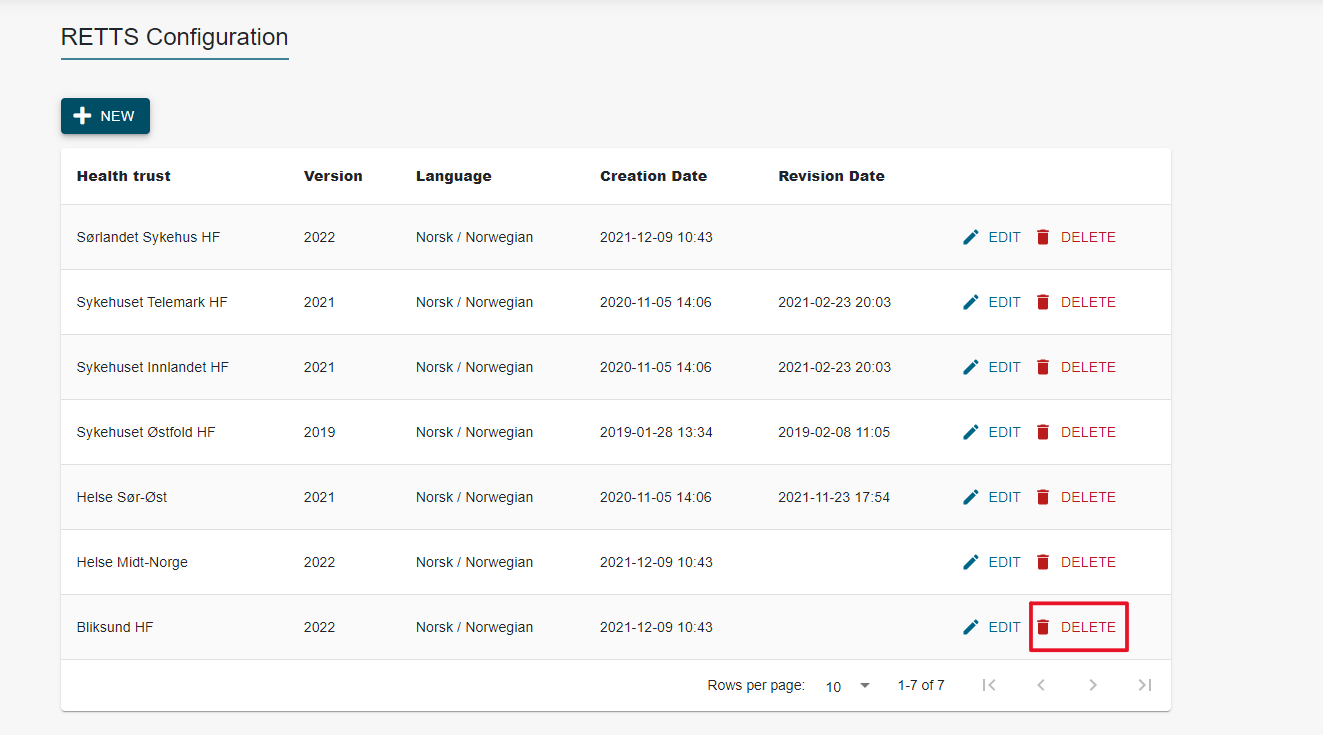Click the pencil icon for Helse Sør-Øst

(971, 497)
